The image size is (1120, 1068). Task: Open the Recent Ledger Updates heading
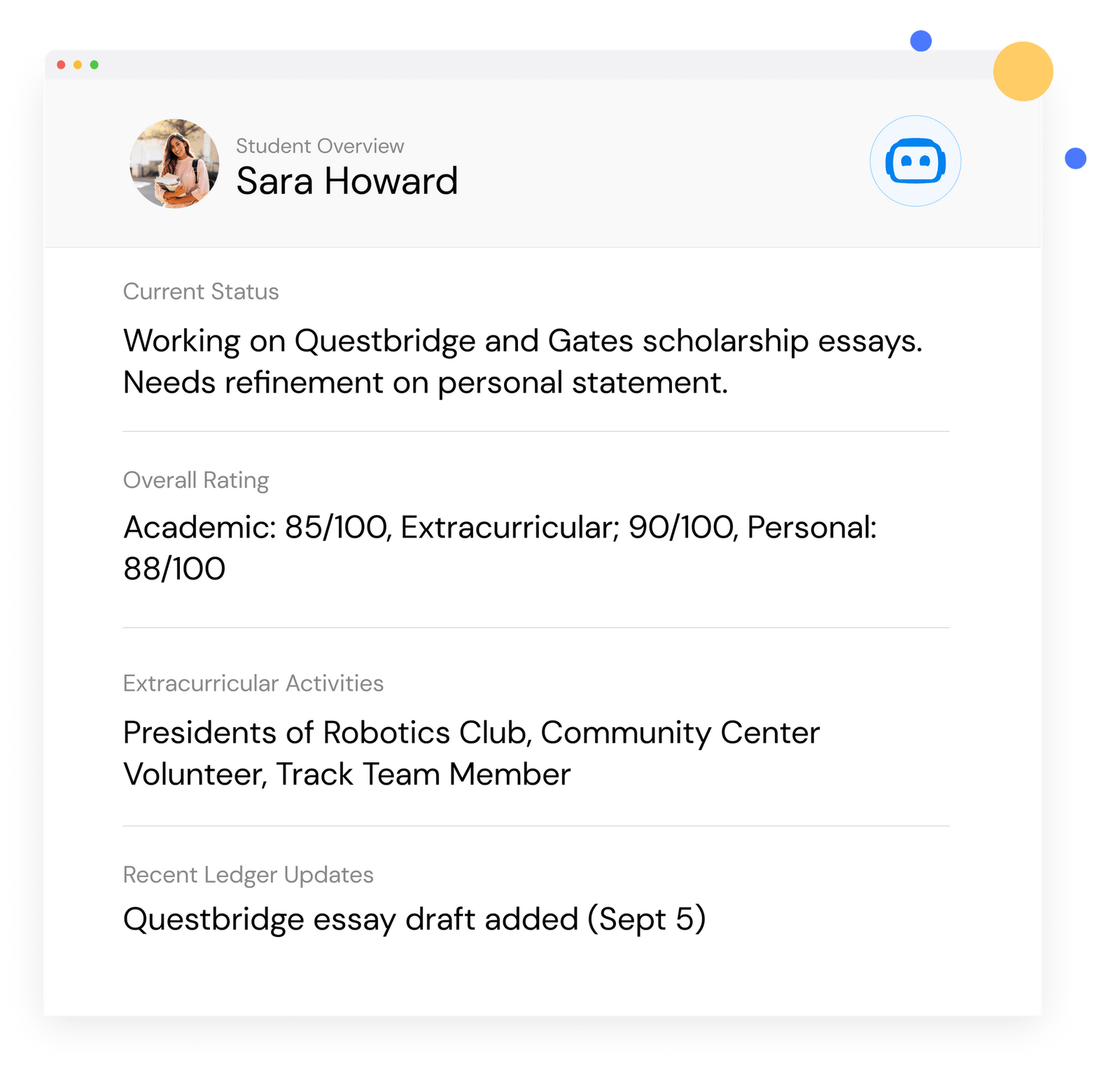tap(248, 875)
